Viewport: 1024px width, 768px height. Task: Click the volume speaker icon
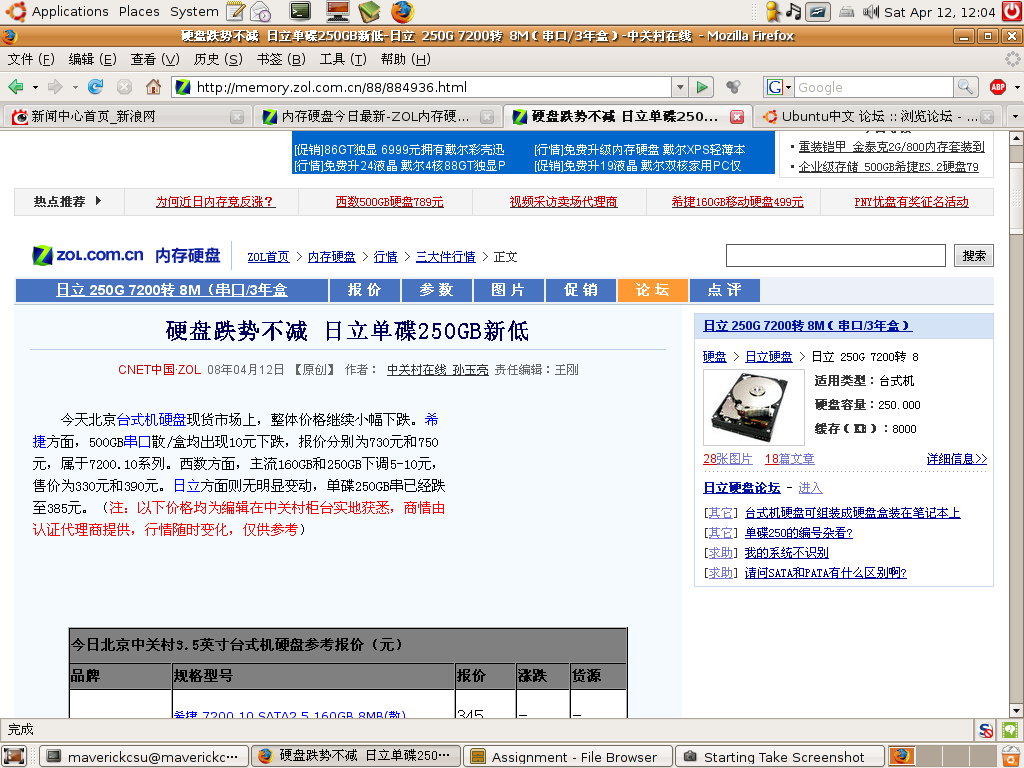click(x=870, y=12)
